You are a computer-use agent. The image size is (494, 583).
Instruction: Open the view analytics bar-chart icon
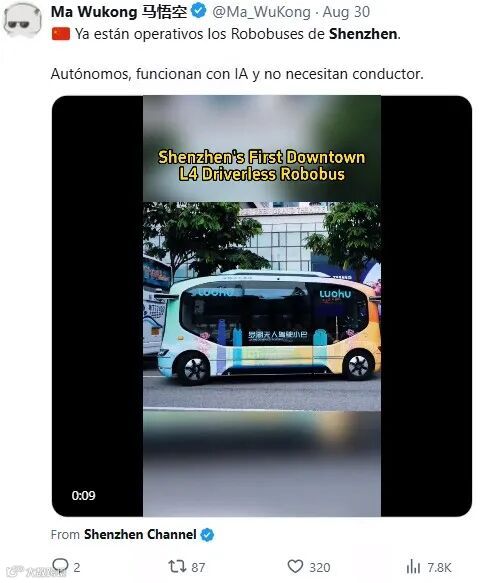tap(413, 567)
